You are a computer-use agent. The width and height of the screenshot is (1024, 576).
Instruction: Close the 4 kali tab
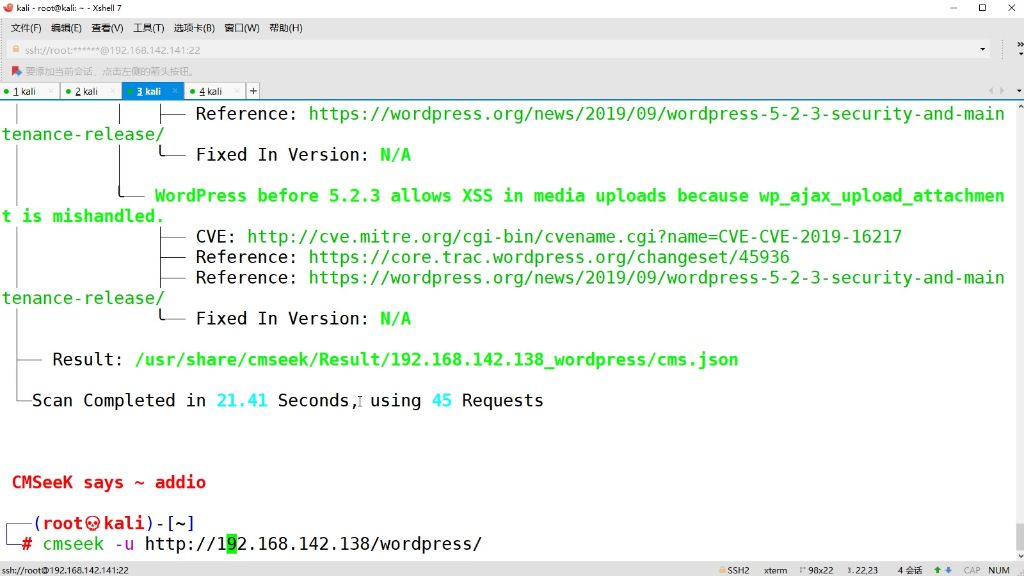tap(236, 91)
